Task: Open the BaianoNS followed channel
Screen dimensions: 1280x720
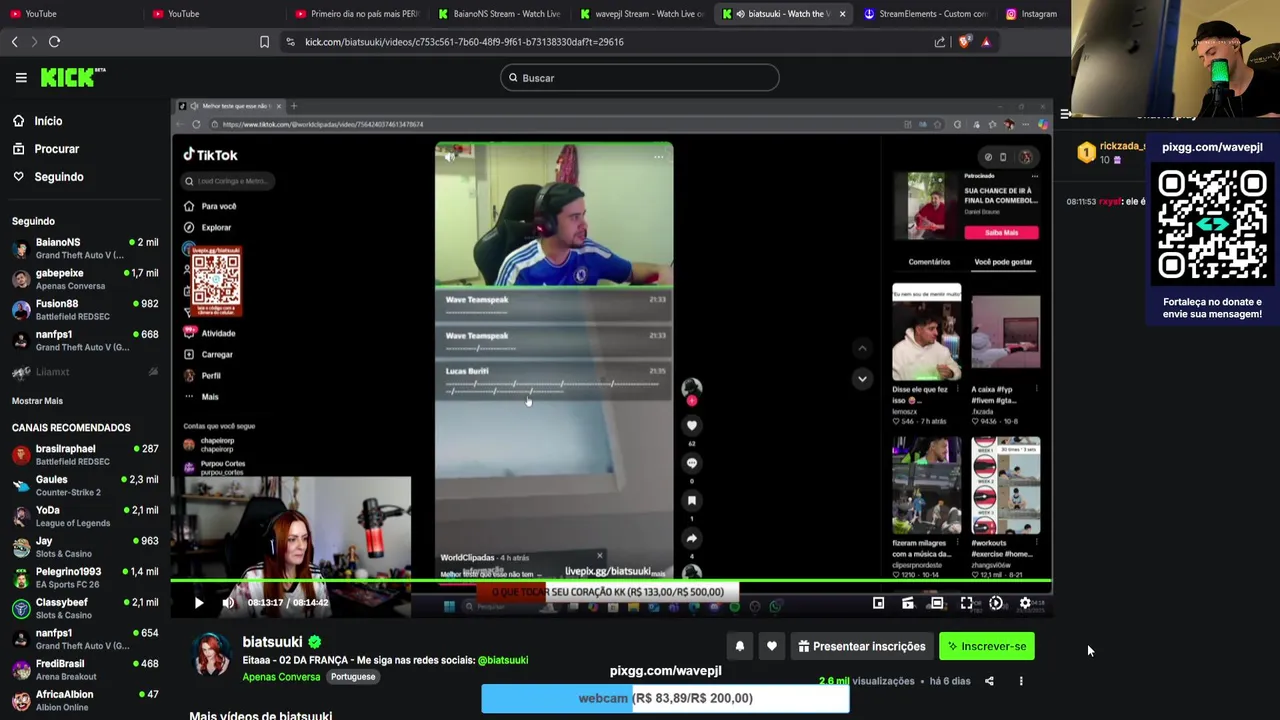Action: pos(85,248)
